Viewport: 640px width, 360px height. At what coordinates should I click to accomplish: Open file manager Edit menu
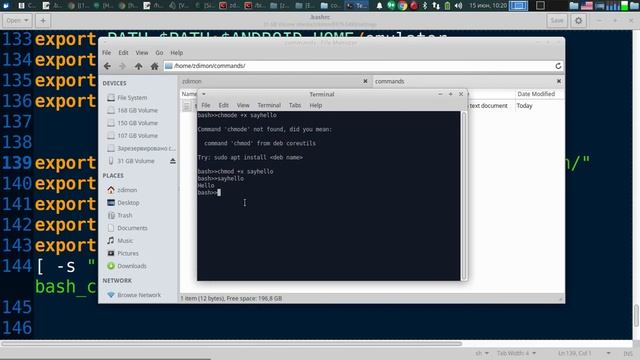coord(123,53)
